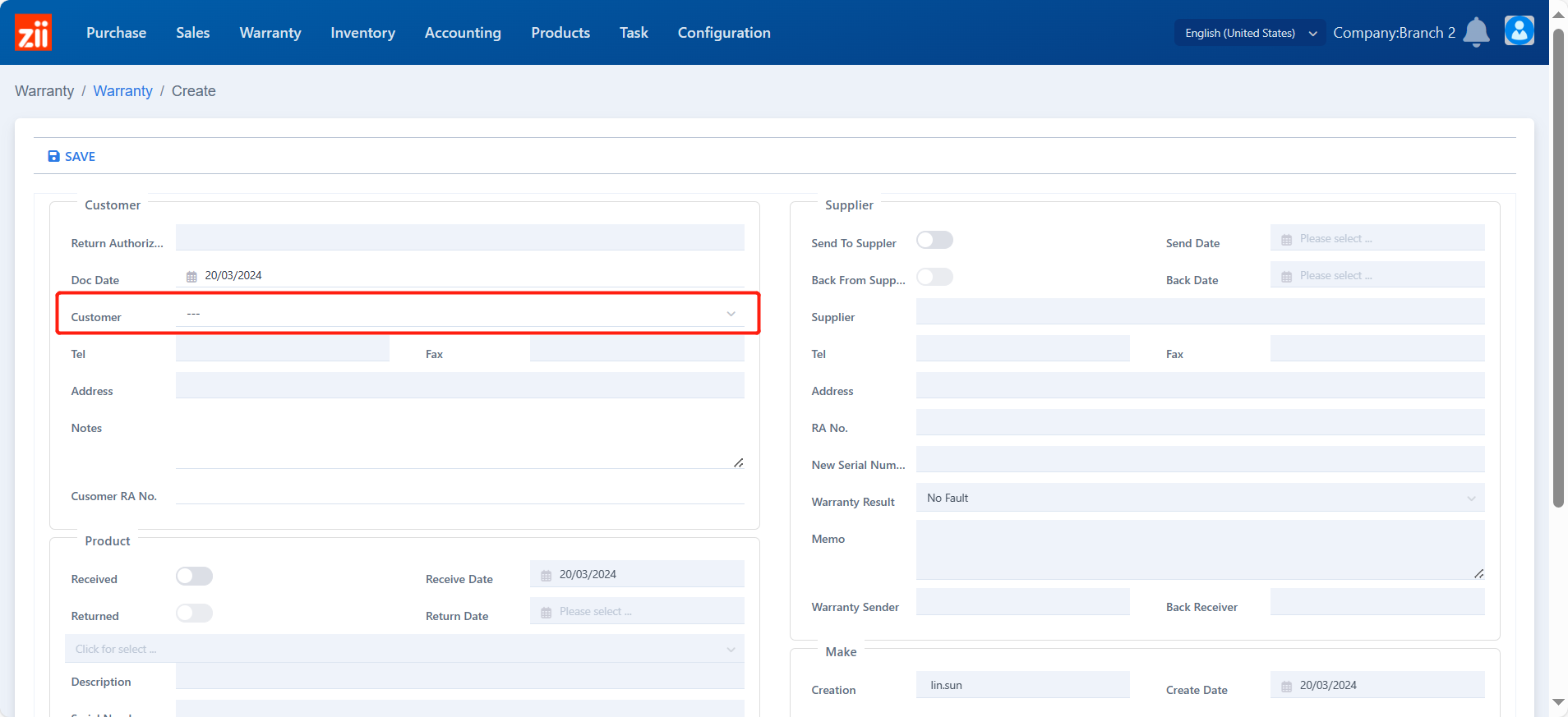Enable the Received switch
Image resolution: width=1568 pixels, height=717 pixels.
tap(194, 576)
